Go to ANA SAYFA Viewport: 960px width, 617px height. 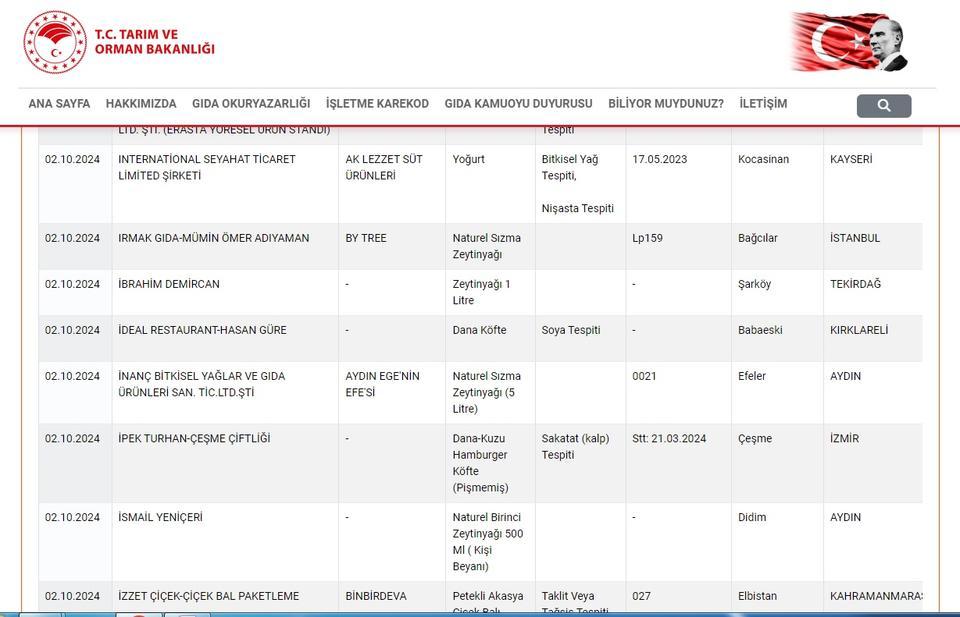pyautogui.click(x=59, y=103)
